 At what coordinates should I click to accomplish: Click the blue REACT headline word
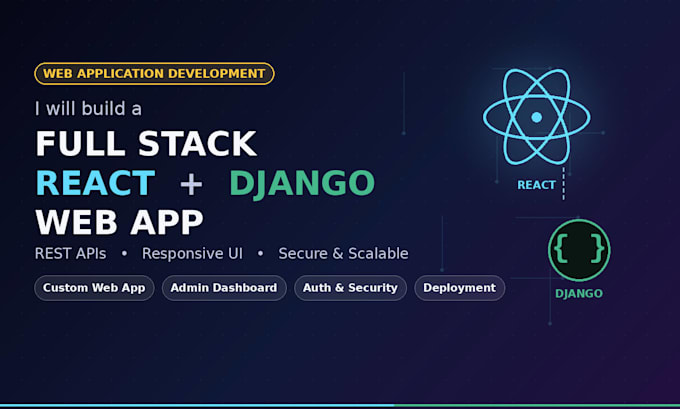click(x=95, y=183)
